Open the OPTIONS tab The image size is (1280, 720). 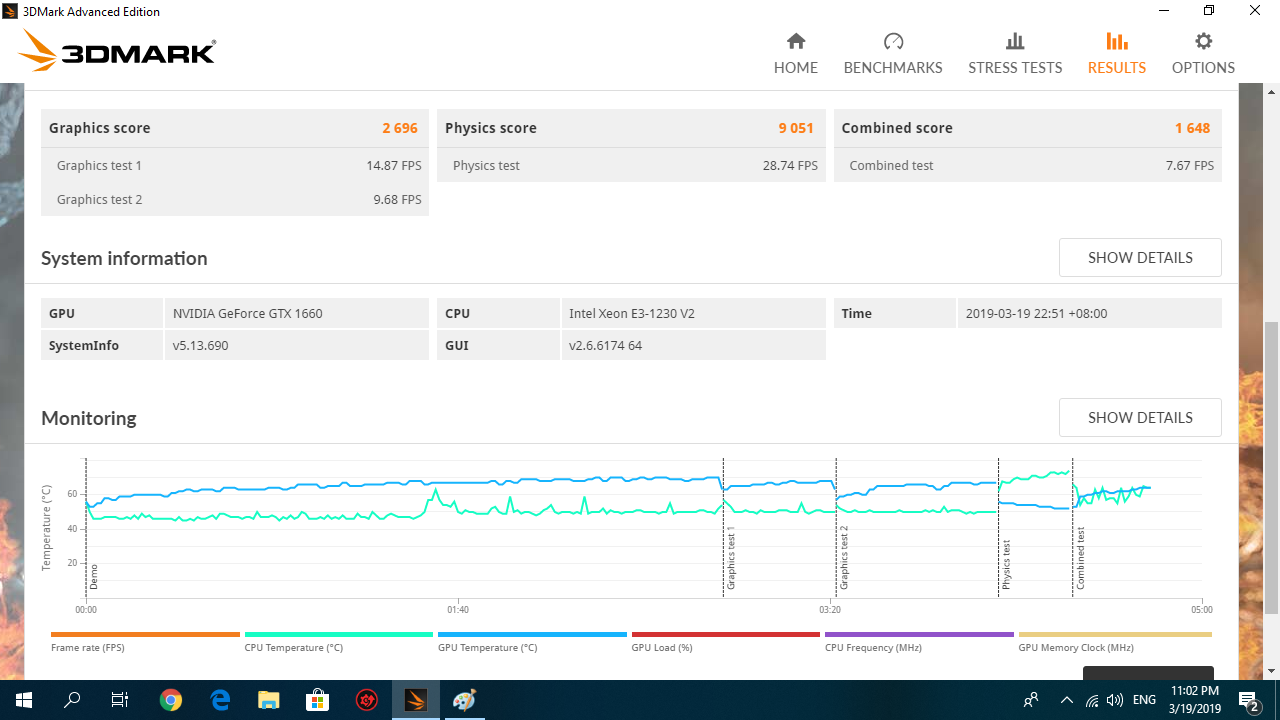(1203, 54)
